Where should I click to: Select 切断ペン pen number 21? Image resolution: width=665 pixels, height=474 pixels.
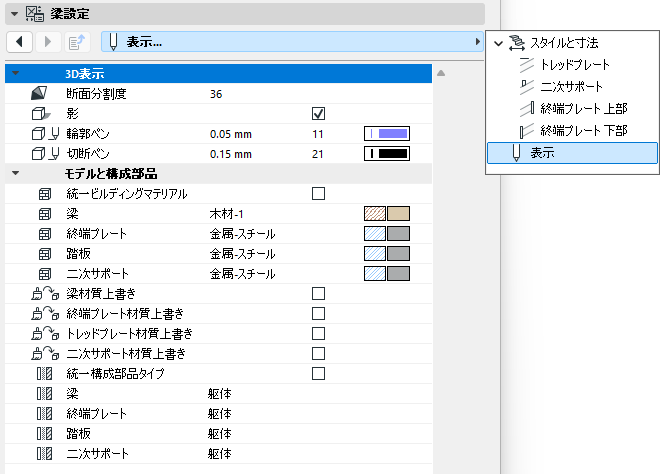click(318, 154)
